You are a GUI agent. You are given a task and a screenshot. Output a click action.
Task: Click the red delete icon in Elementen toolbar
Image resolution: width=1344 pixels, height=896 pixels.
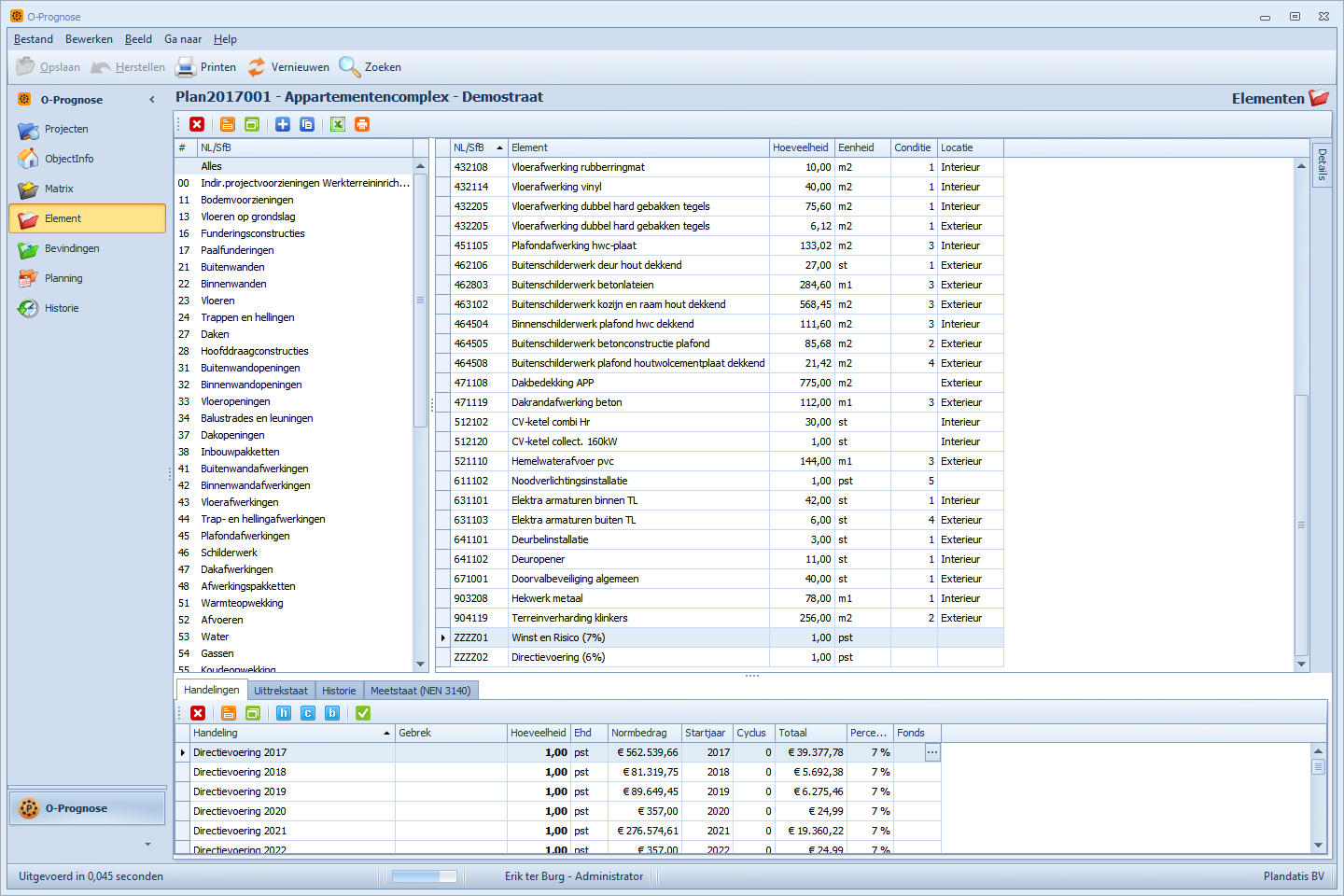coord(197,124)
